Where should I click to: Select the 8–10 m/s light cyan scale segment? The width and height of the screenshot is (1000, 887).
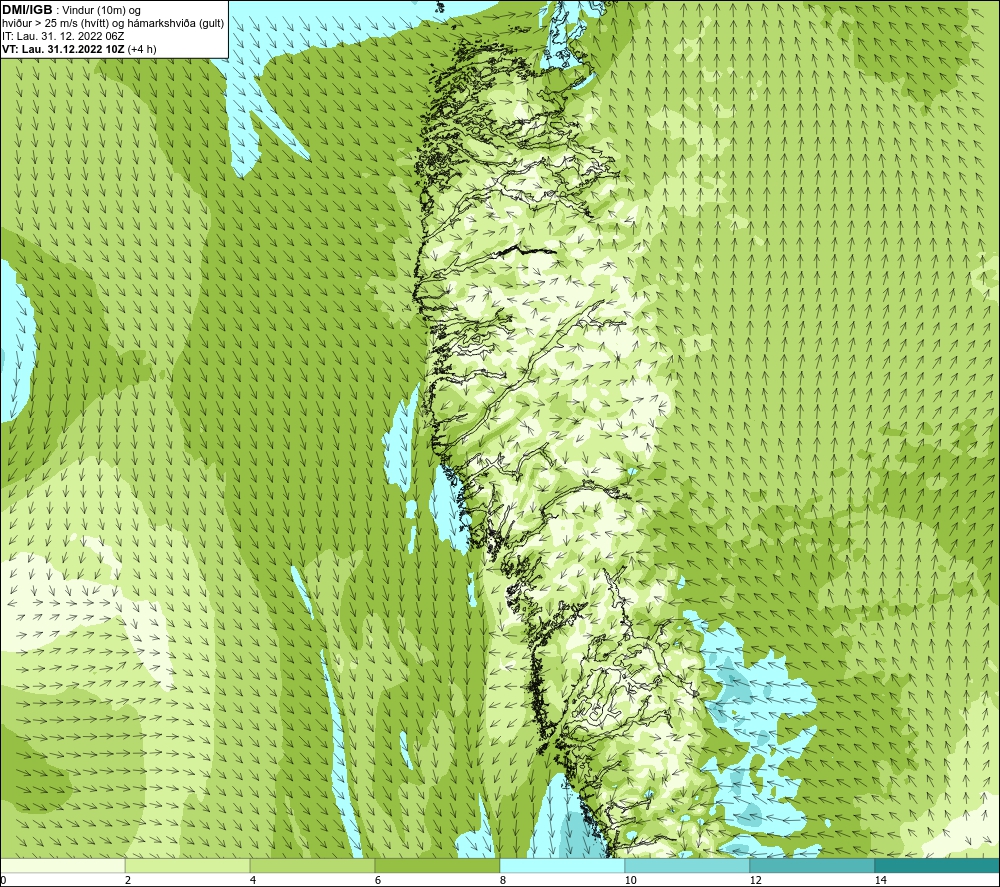pyautogui.click(x=562, y=865)
